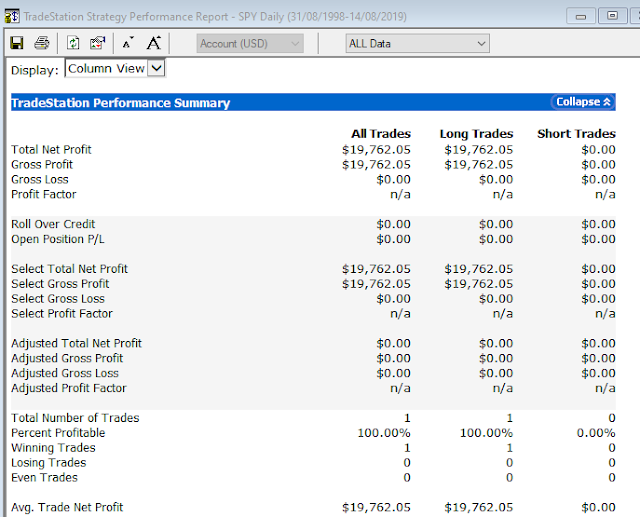Click Total Net Profit All Trades value $19,762.05
Screen dimensions: 640x517
[376, 150]
